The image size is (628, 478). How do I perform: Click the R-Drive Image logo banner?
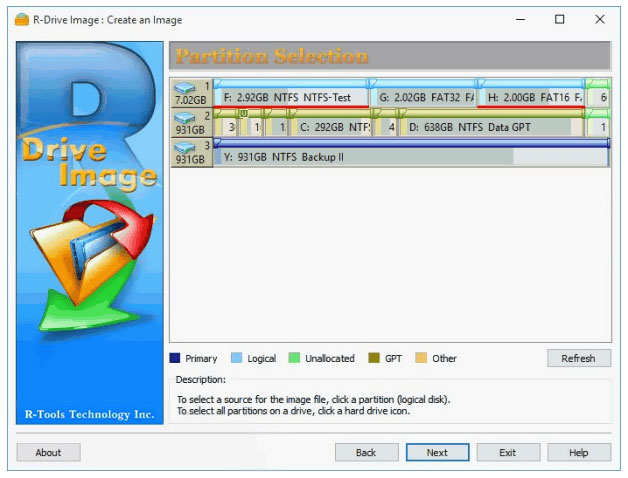[x=90, y=233]
